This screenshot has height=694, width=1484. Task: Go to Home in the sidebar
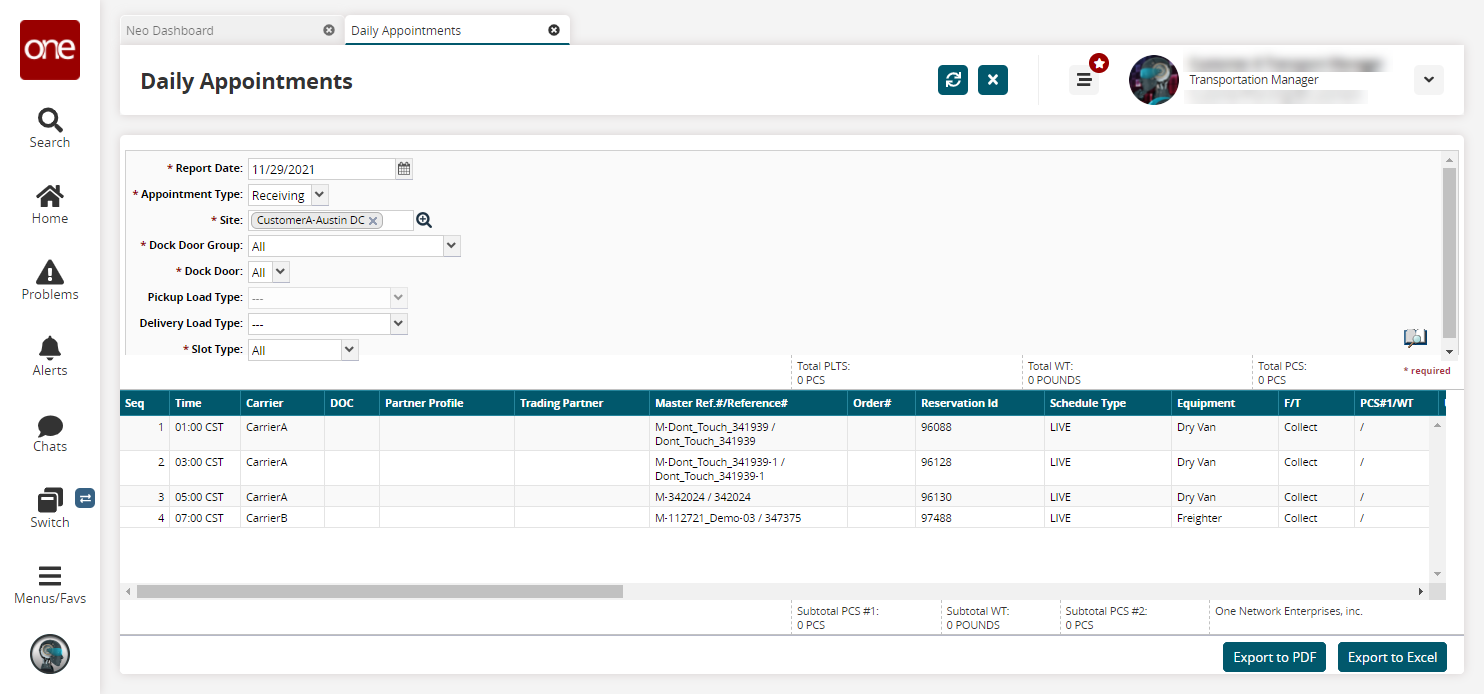point(49,197)
